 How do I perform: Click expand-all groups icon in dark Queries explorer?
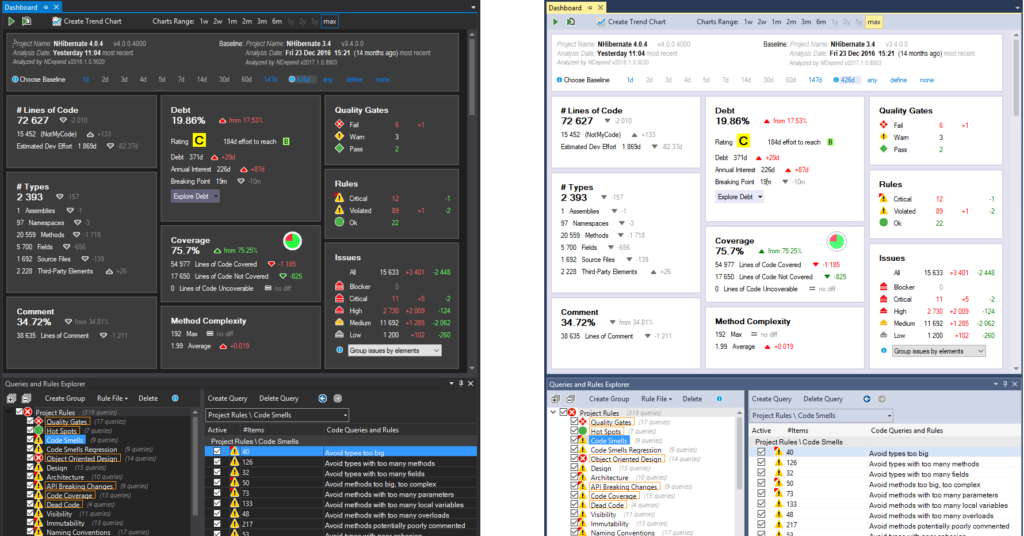click(11, 398)
